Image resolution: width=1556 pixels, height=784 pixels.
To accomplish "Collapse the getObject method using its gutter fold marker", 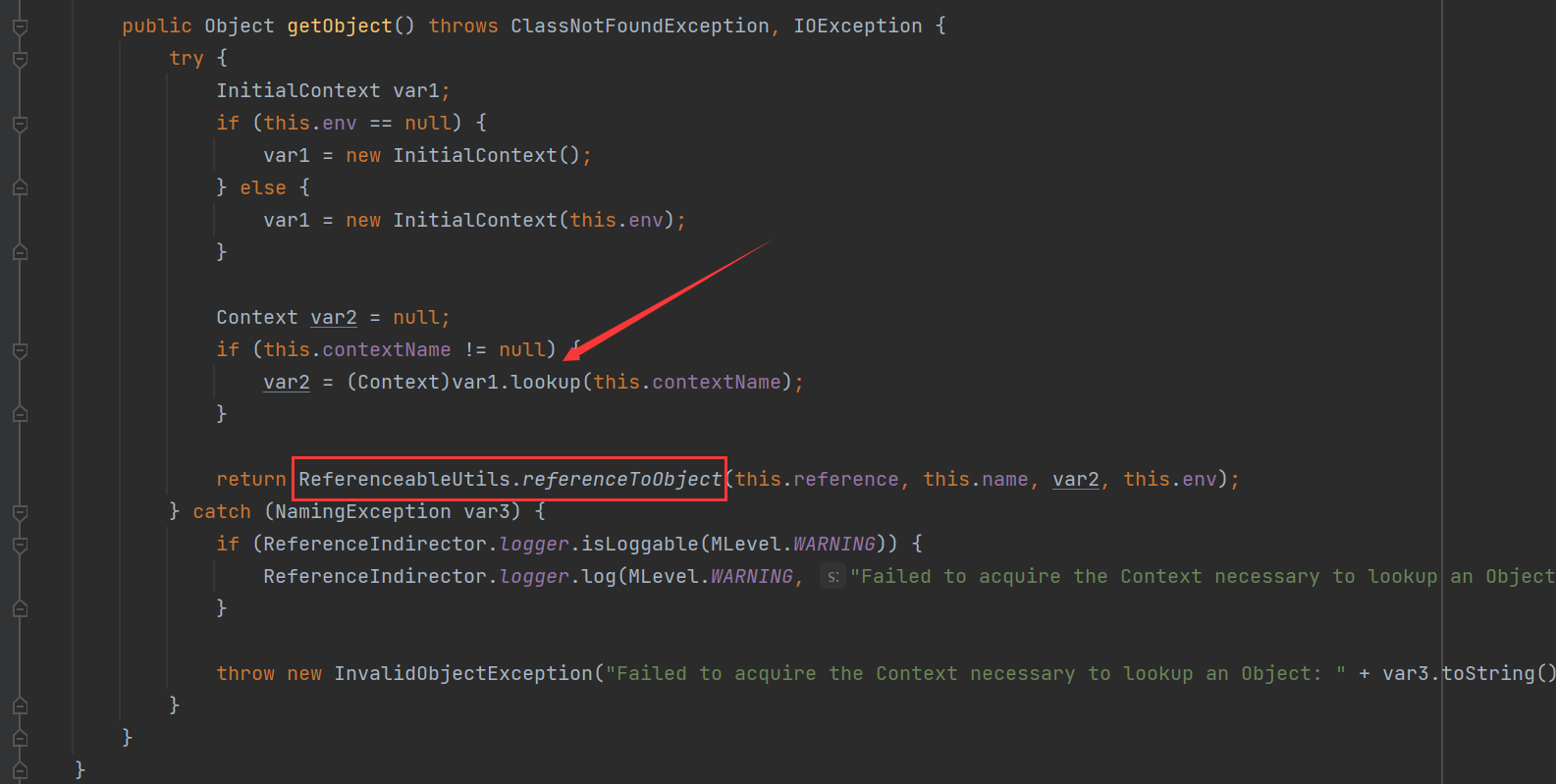I will coord(20,26).
